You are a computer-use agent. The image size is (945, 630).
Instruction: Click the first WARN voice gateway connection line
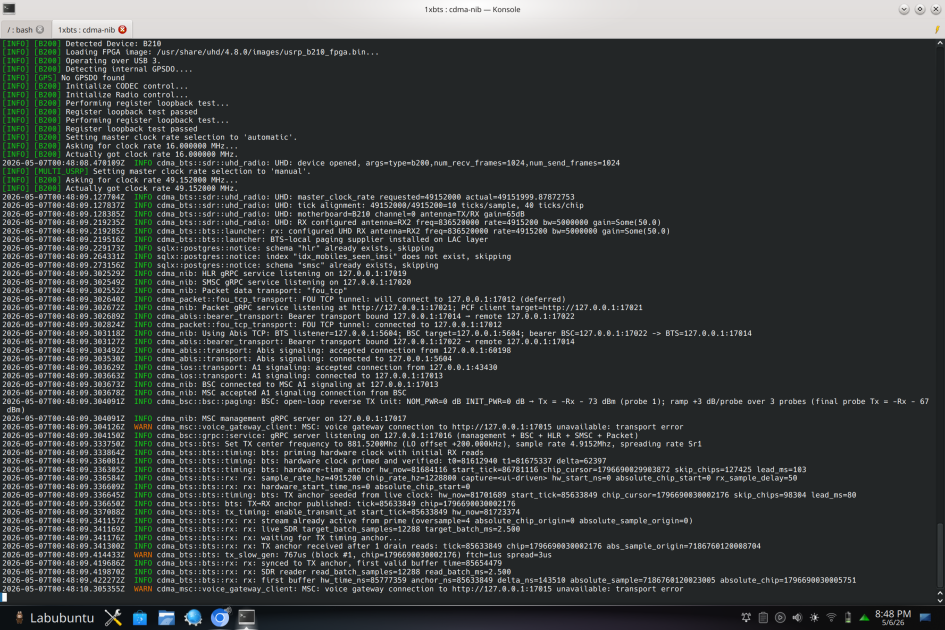(342, 427)
